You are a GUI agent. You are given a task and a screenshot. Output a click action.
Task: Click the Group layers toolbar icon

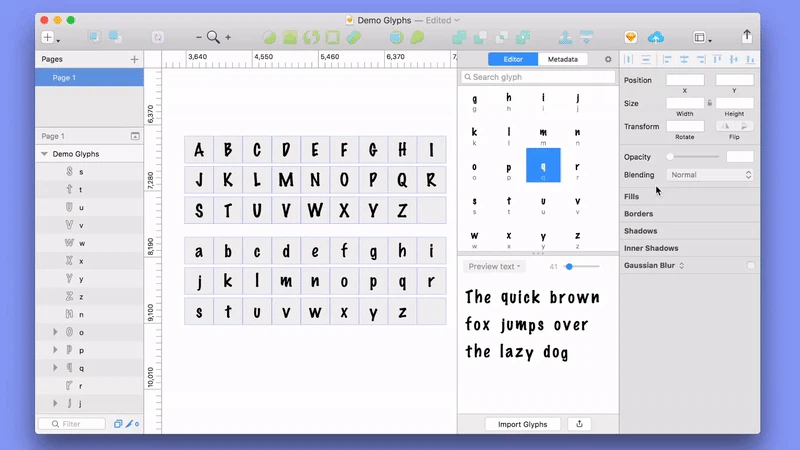[x=94, y=37]
